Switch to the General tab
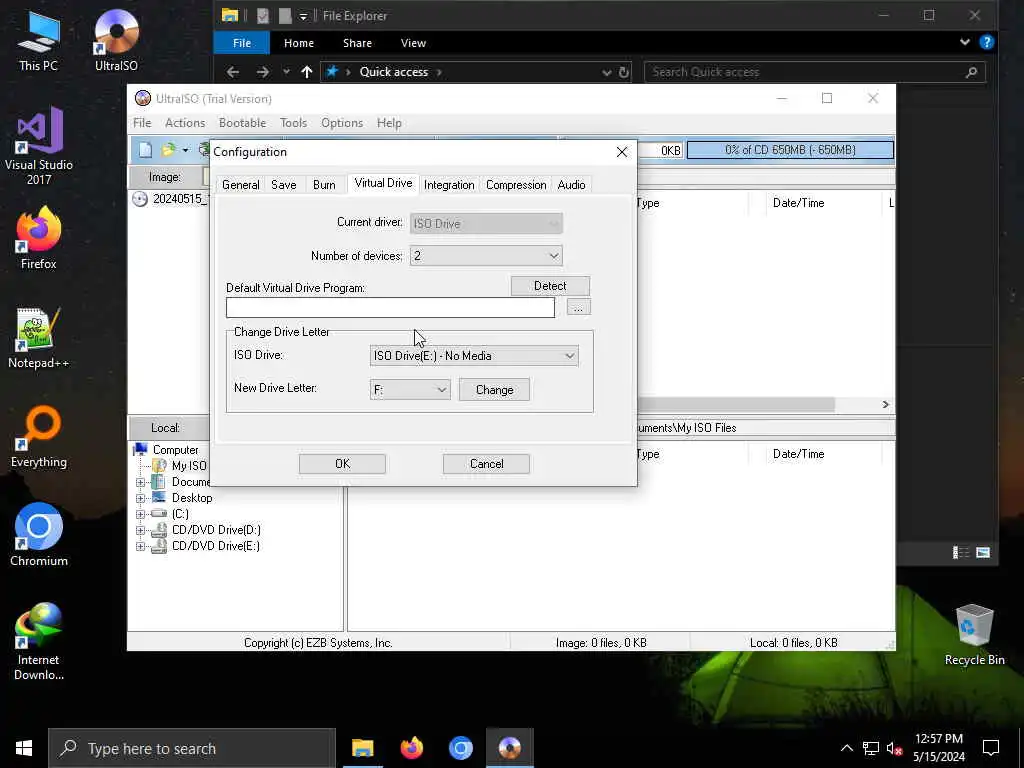The height and width of the screenshot is (768, 1024). coord(240,185)
